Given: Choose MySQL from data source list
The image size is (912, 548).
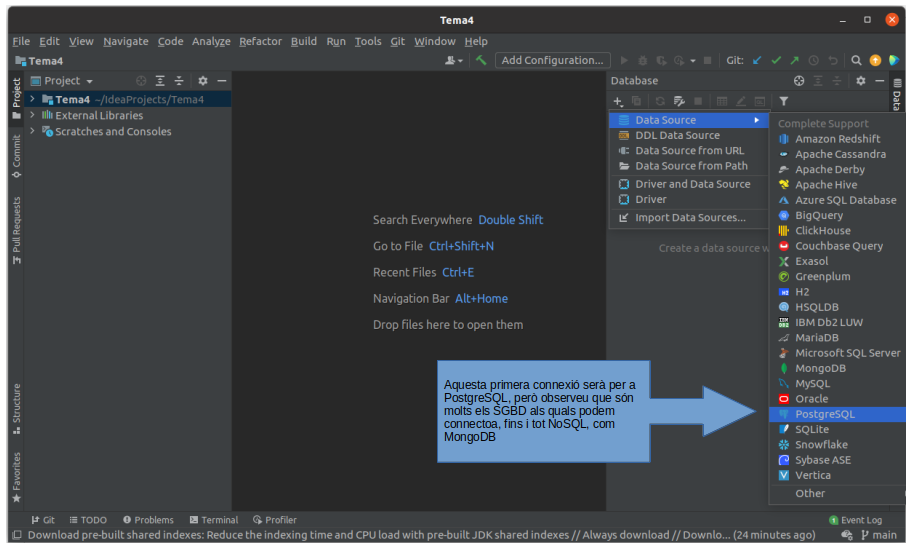Looking at the screenshot, I should pyautogui.click(x=837, y=383).
